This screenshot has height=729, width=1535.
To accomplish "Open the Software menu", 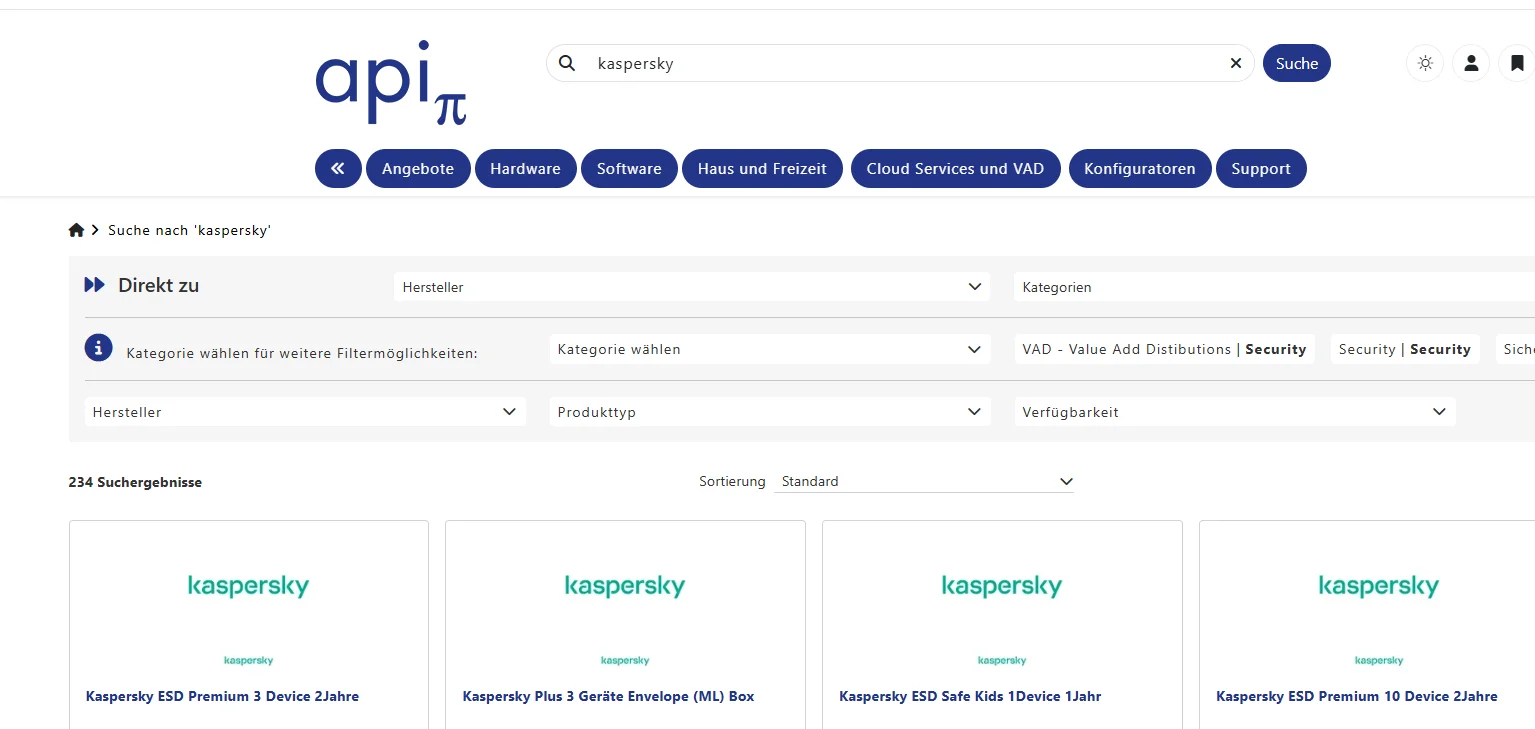I will click(629, 169).
